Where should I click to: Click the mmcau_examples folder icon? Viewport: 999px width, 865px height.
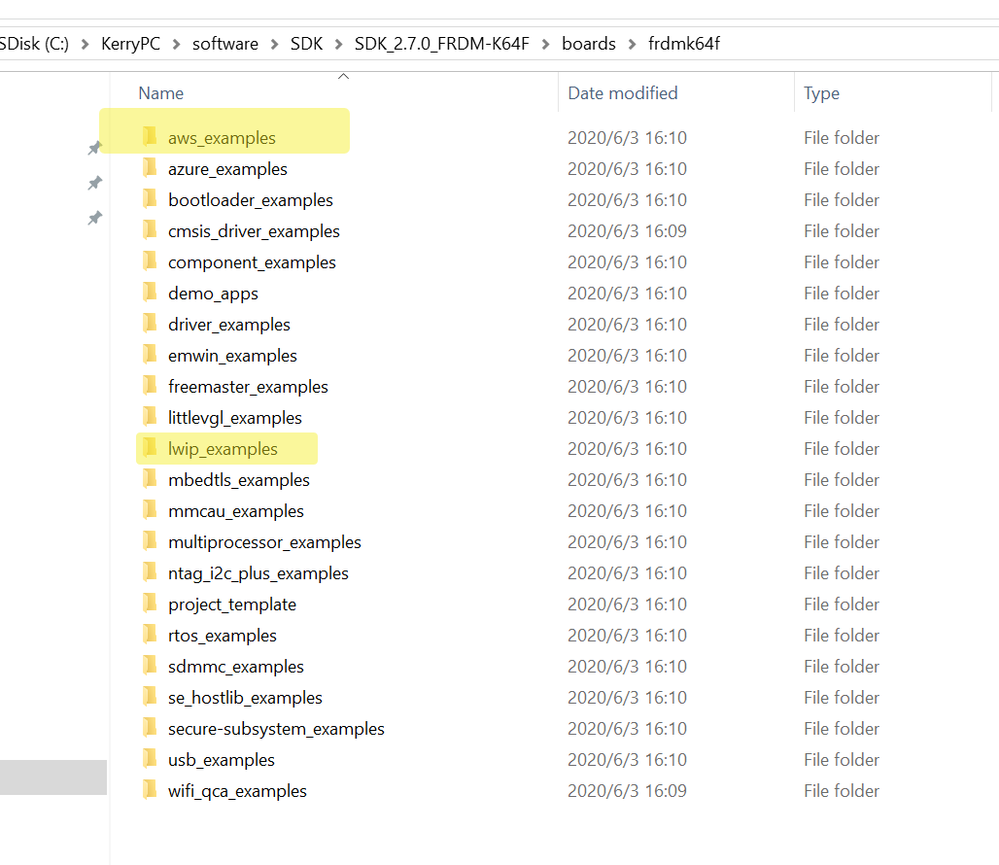(x=150, y=510)
